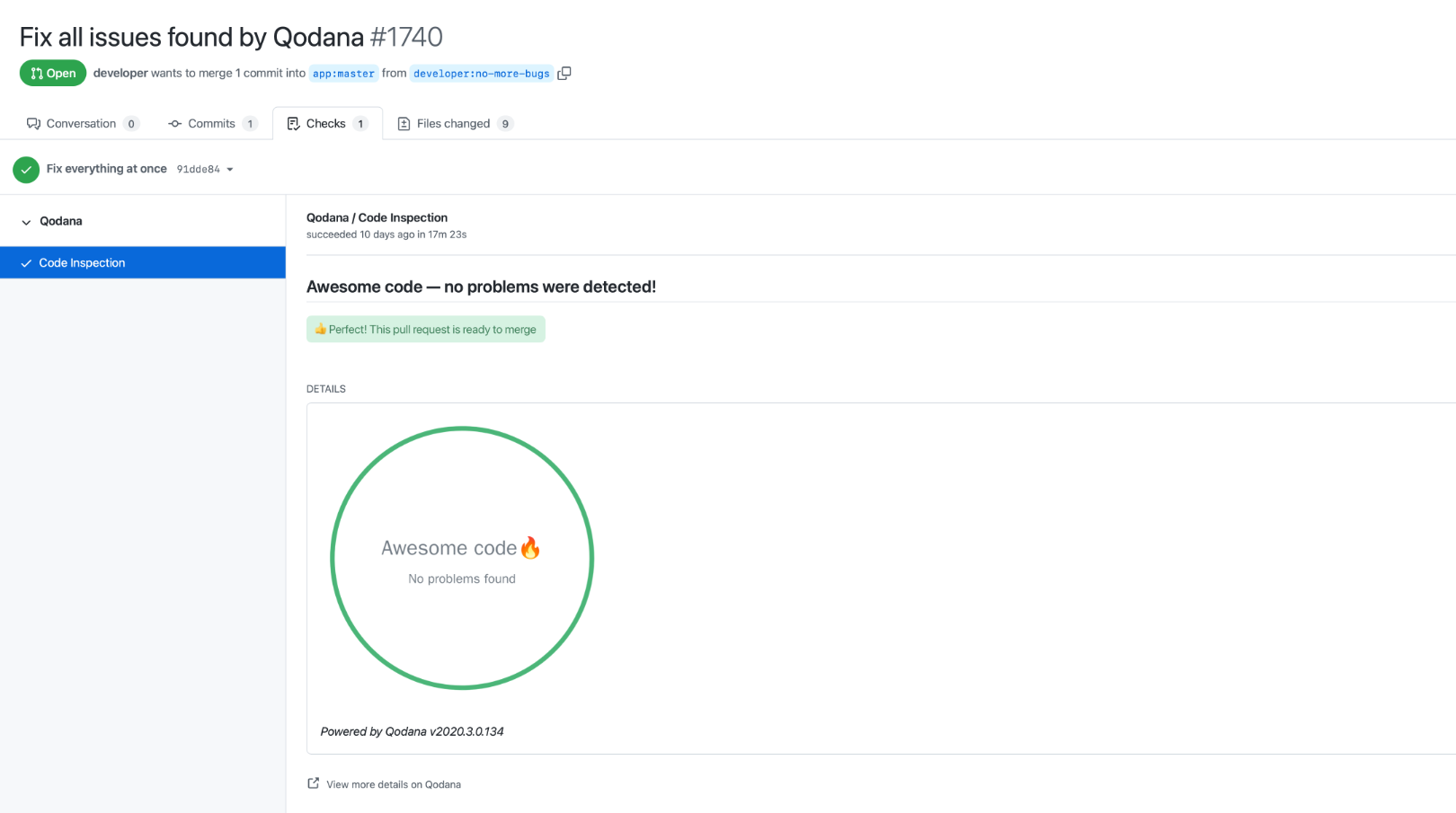
Task: Click the Open status pill
Action: pyautogui.click(x=52, y=73)
